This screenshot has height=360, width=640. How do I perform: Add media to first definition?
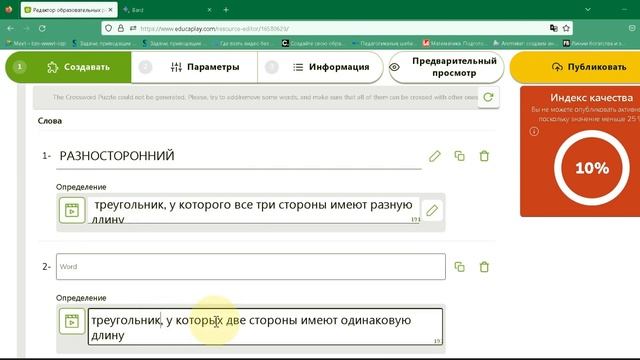(x=72, y=210)
